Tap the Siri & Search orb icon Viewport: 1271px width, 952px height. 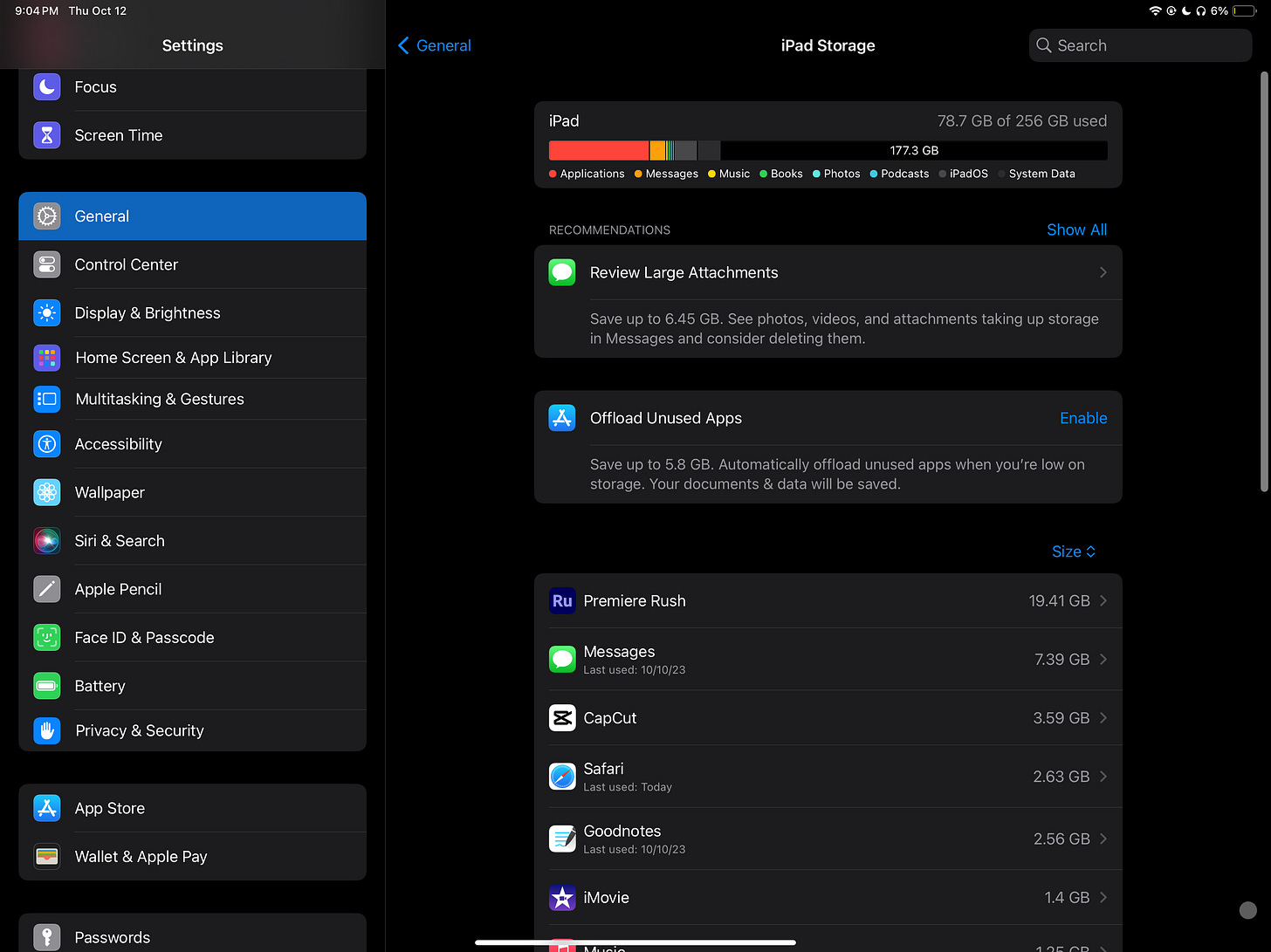(47, 541)
